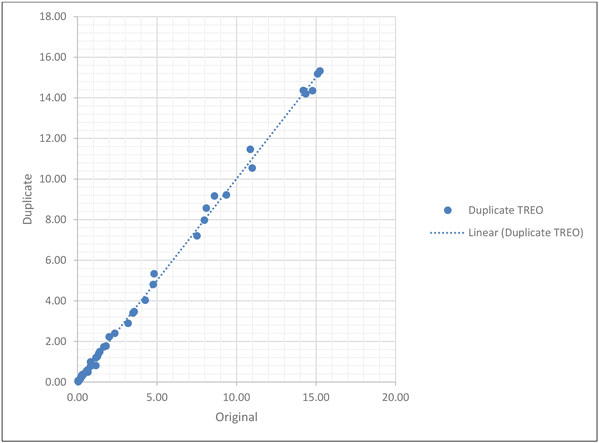Select the 20.00 horizontal axis label

pyautogui.click(x=395, y=397)
